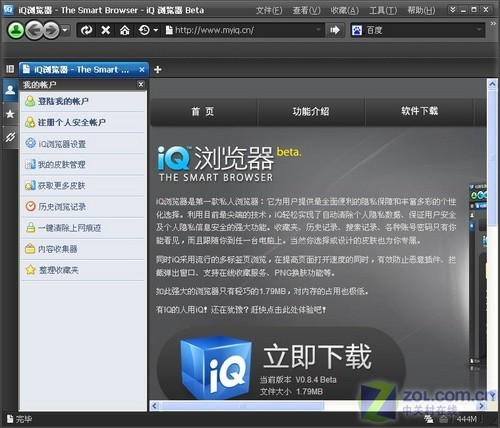Open the favorites star sidebar tab
The image size is (500, 428).
10,114
